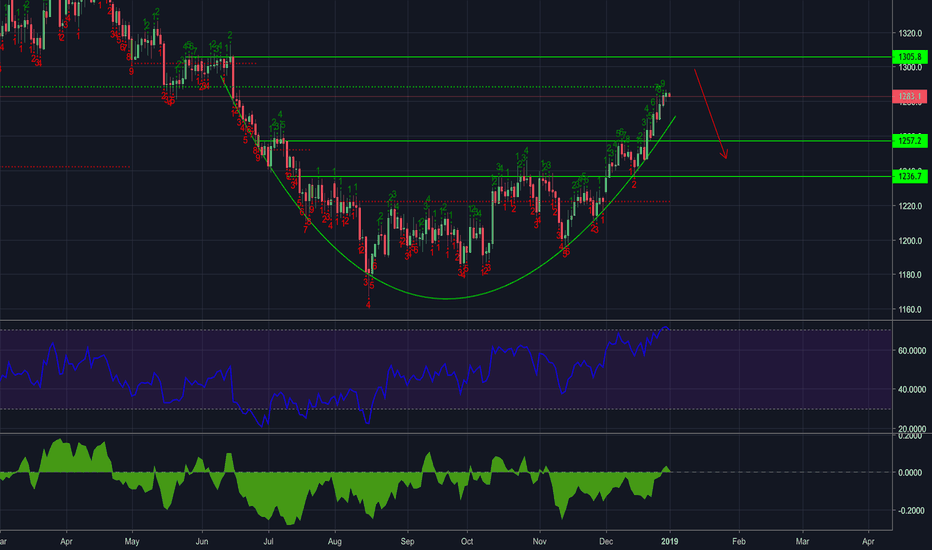Select the green curved cup trendline bottom
Screen dimensions: 932x550
point(447,298)
